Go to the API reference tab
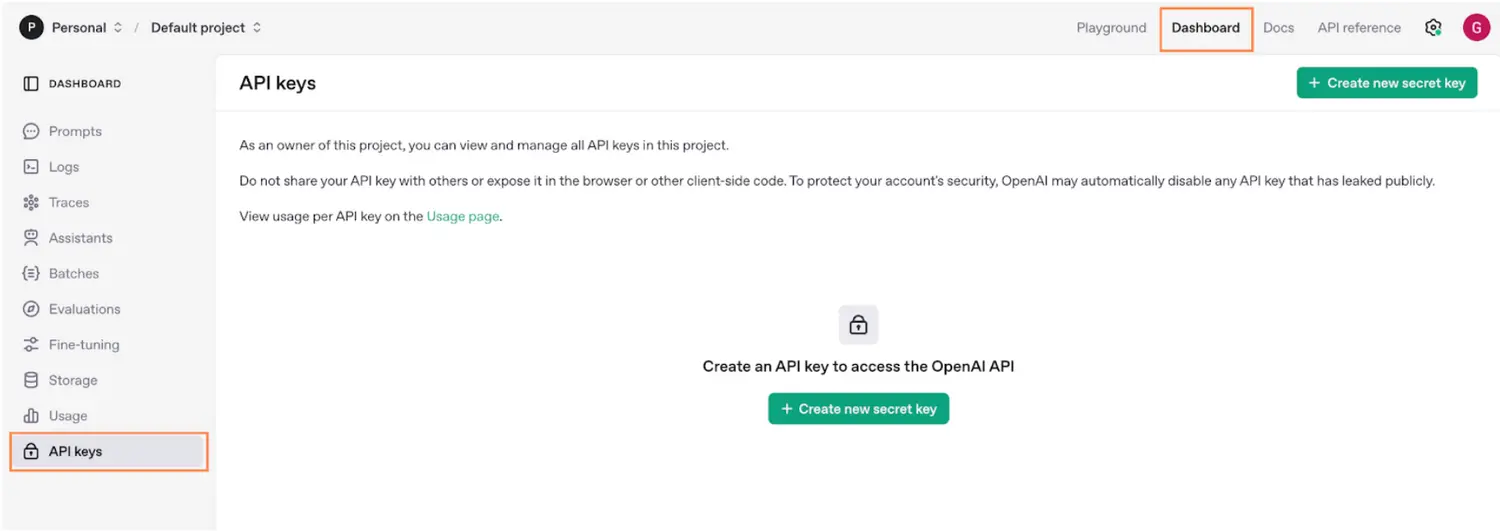Image resolution: width=1500 pixels, height=531 pixels. [x=1359, y=28]
